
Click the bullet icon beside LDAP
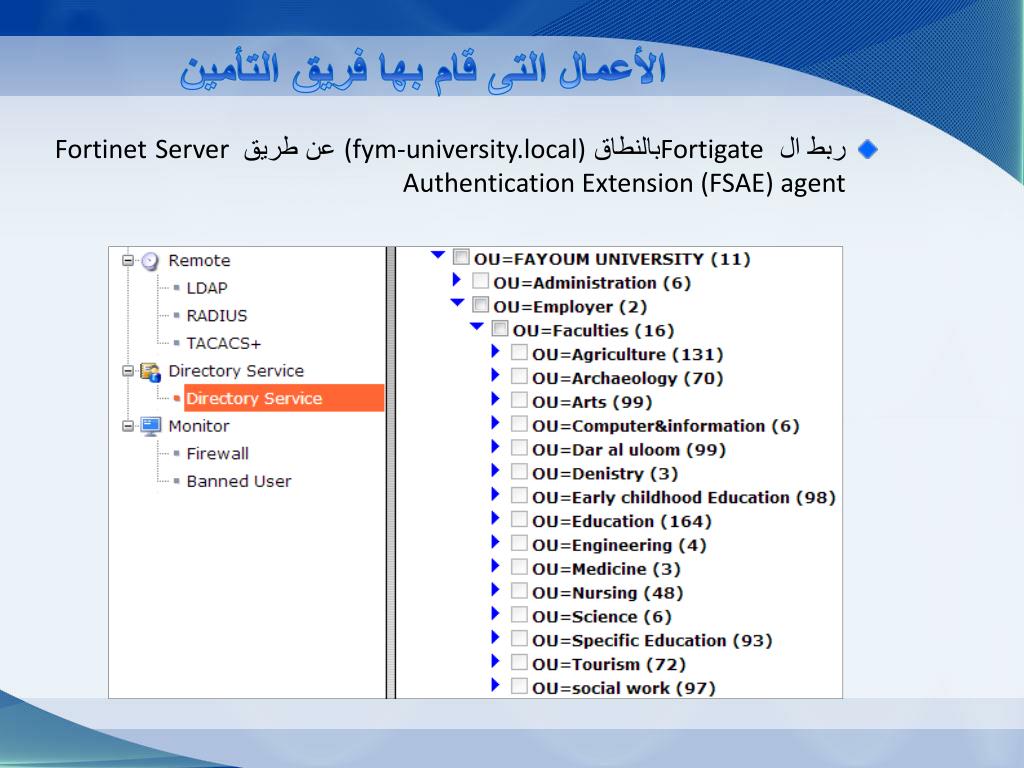pyautogui.click(x=176, y=288)
